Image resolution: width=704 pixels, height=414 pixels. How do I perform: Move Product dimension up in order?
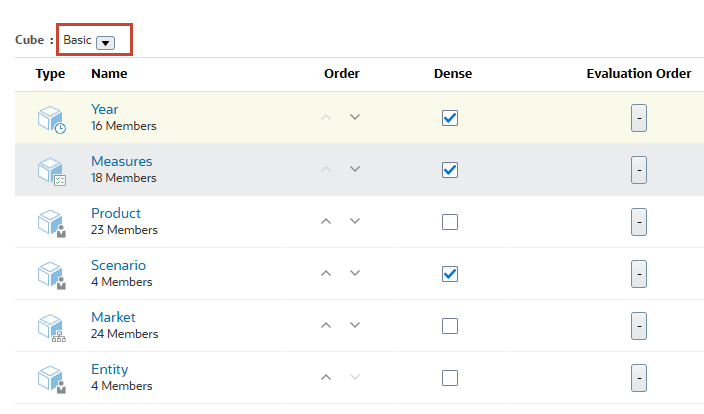coord(325,221)
